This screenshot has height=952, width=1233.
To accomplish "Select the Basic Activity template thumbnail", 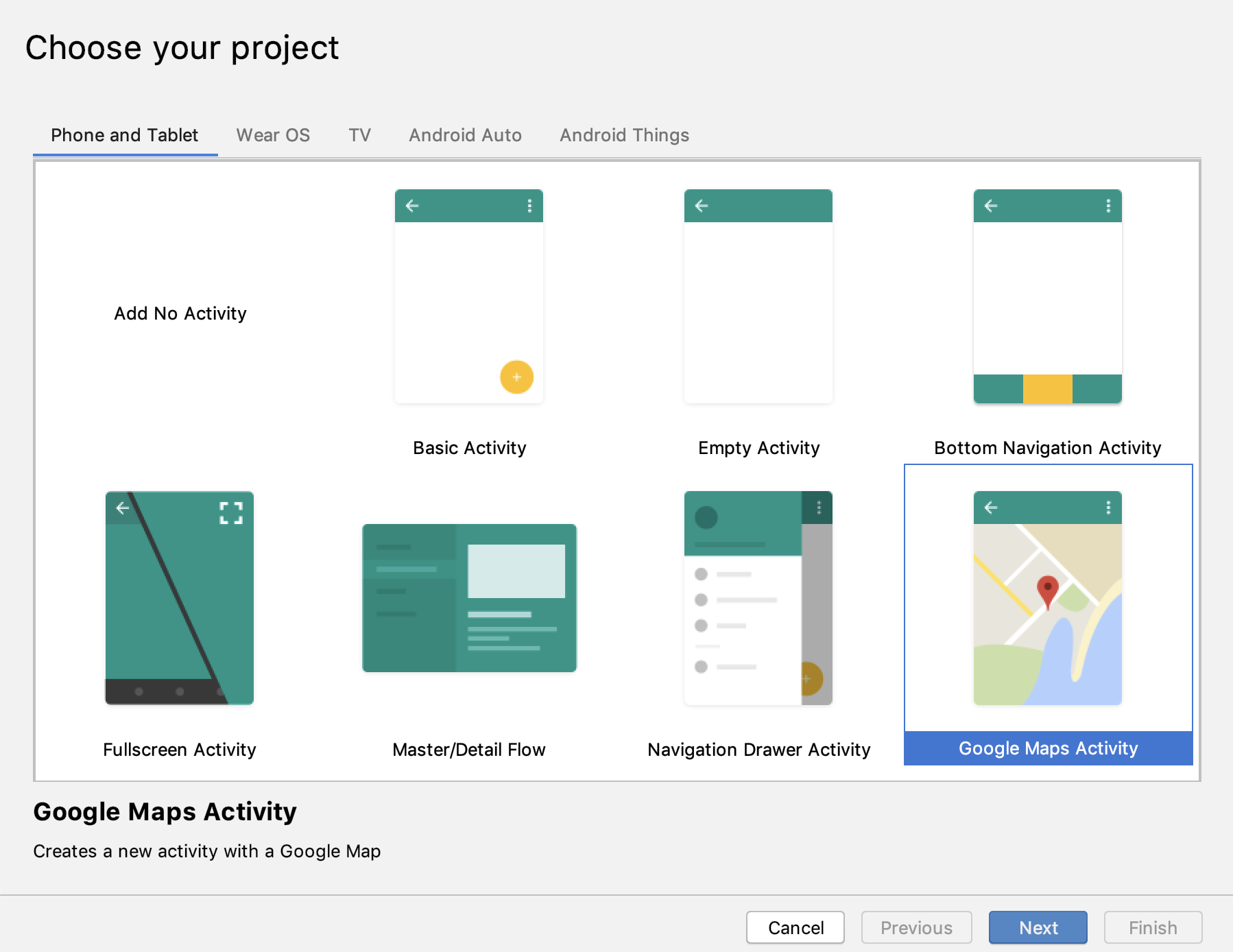I will (x=469, y=296).
